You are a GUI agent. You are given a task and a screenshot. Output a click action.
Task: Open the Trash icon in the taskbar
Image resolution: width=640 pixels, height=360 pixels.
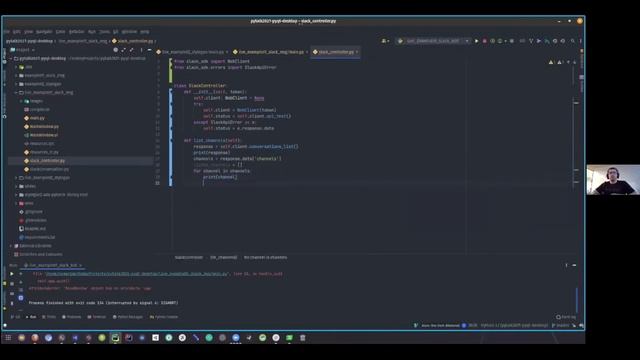coord(302,338)
